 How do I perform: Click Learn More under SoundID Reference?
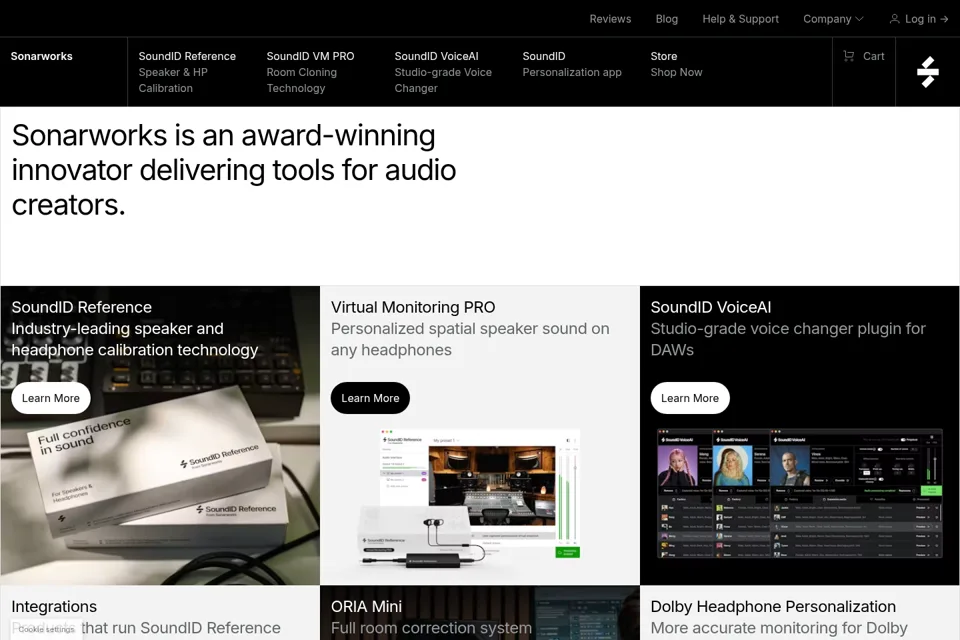tap(51, 398)
